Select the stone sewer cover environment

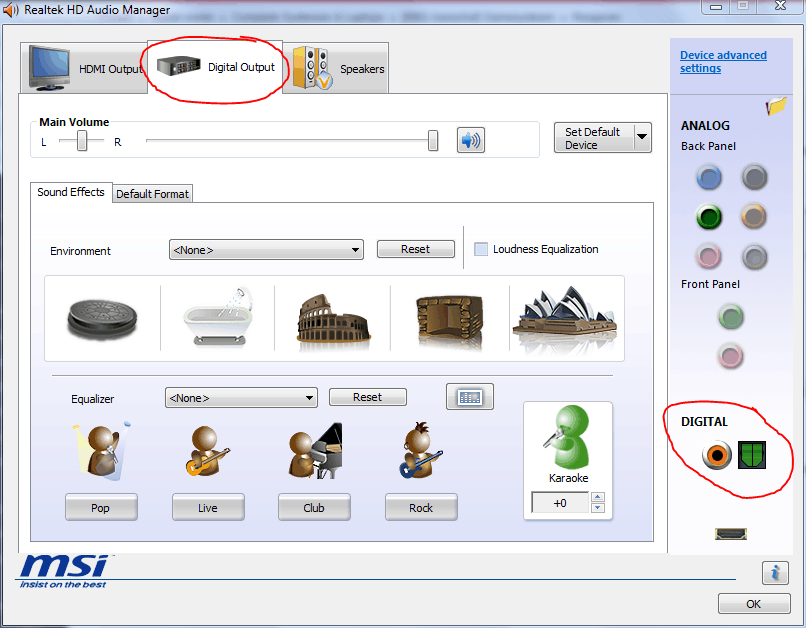coord(102,319)
